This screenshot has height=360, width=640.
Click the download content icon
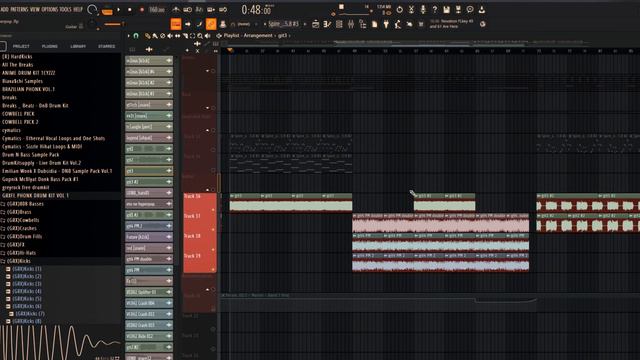(x=482, y=9)
